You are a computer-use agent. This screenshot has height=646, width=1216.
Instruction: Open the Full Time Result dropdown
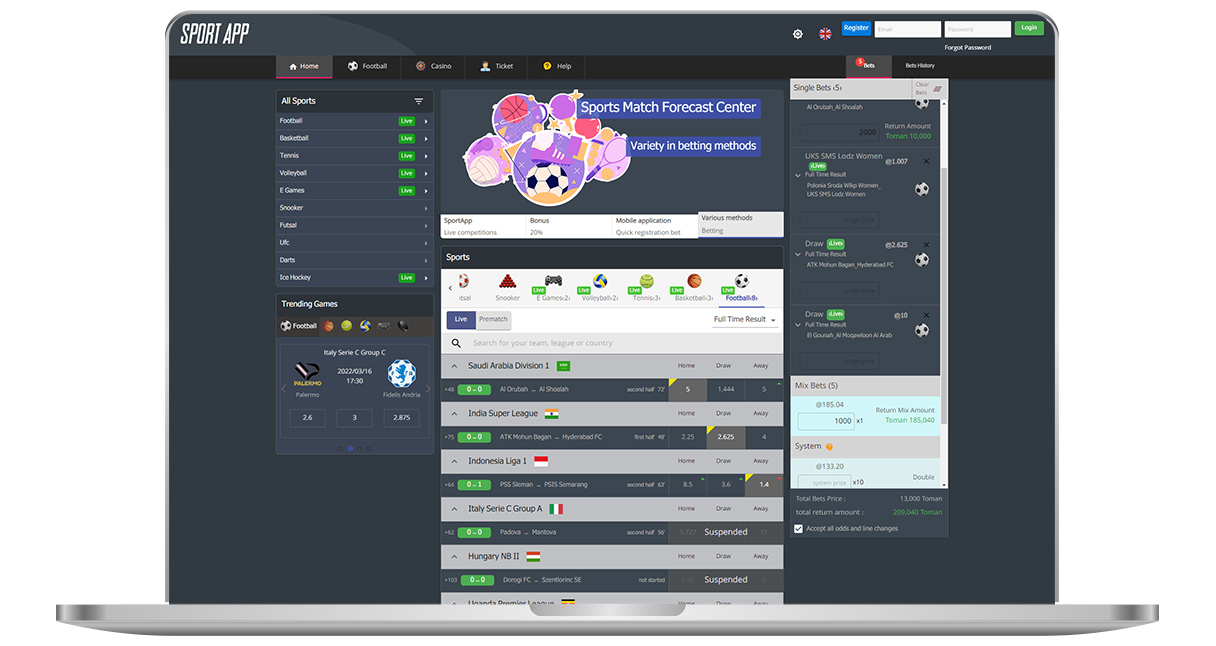coord(745,320)
